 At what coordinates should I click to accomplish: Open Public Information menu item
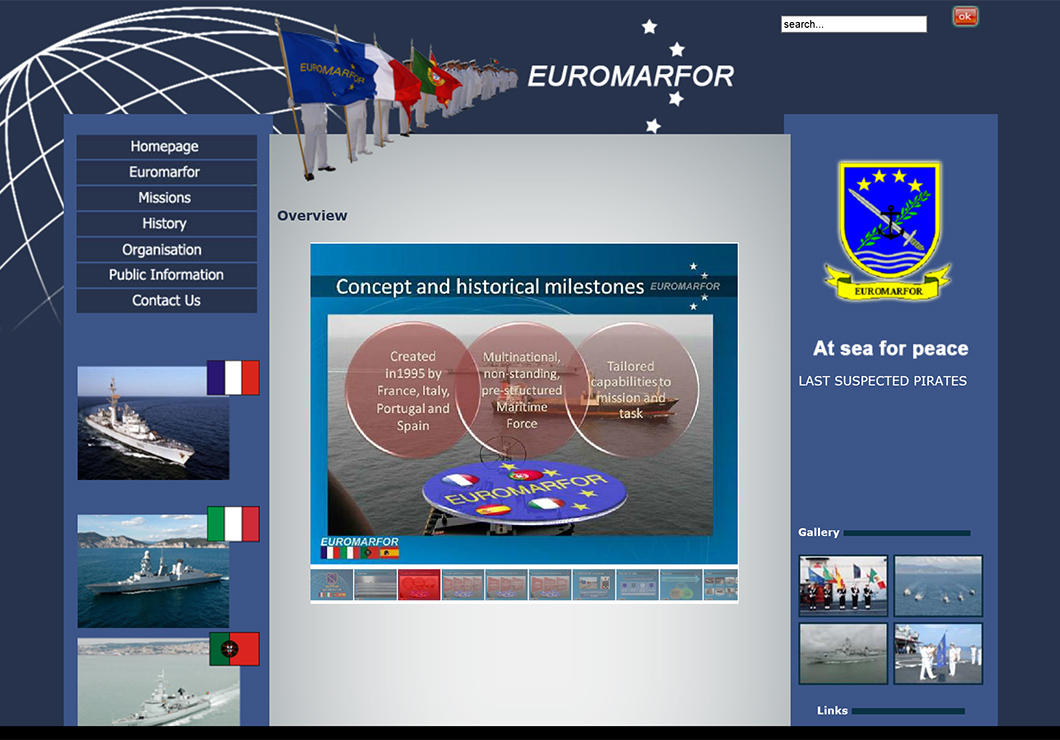click(x=166, y=275)
